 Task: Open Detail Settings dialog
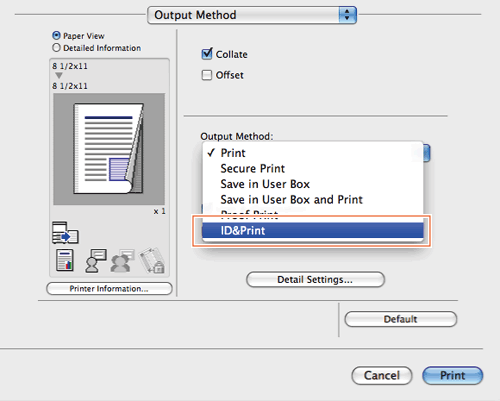[315, 279]
